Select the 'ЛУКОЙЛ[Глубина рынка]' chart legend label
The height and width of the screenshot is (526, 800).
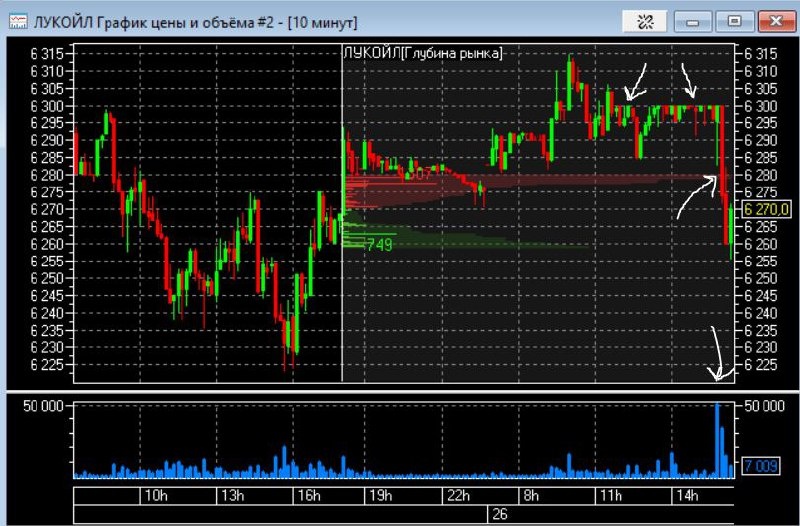(x=423, y=53)
